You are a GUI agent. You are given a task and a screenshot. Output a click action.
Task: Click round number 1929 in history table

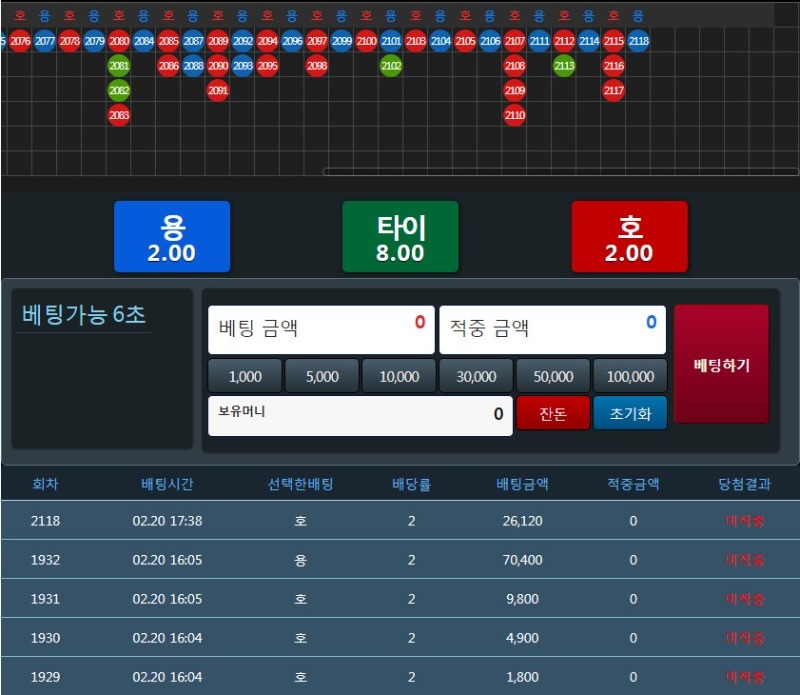click(45, 677)
